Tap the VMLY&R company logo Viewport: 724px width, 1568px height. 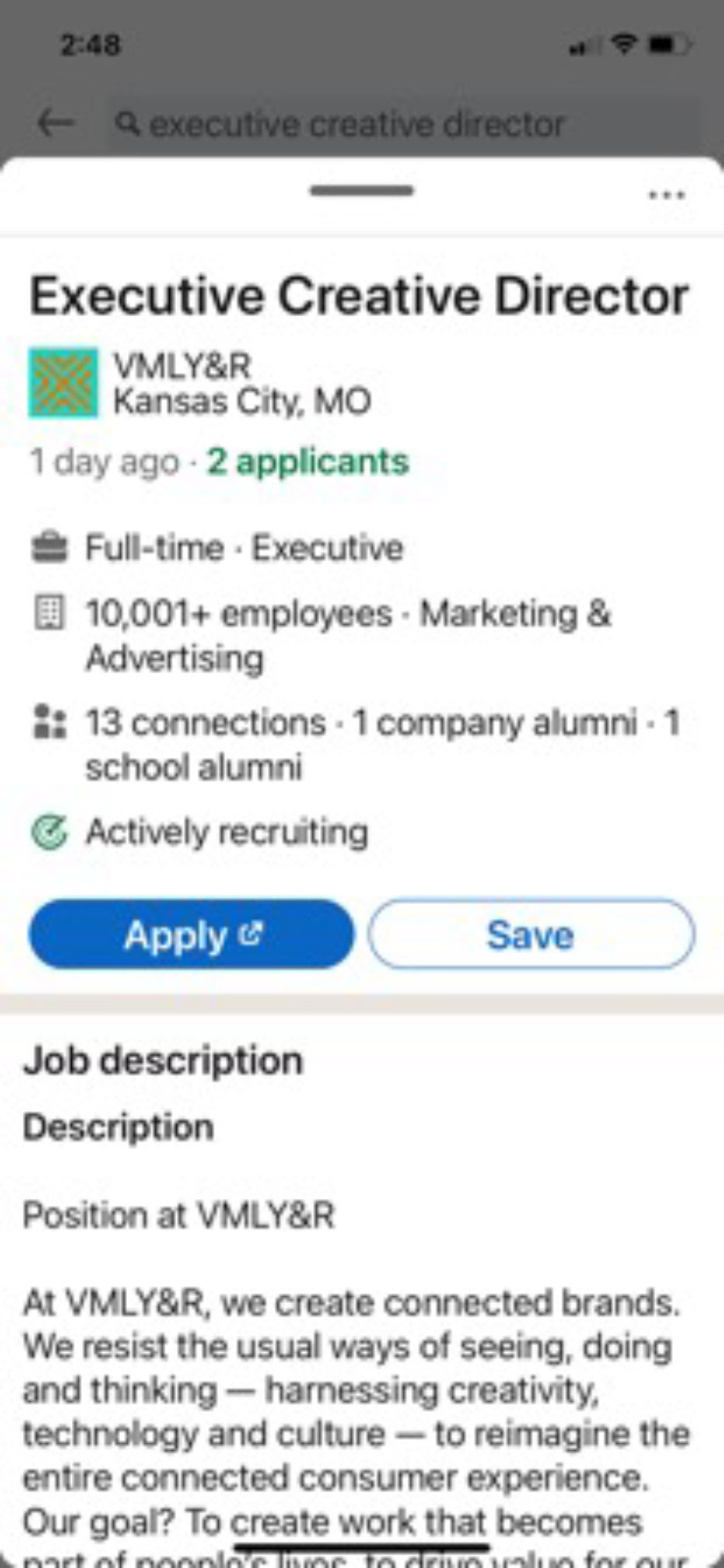pos(64,383)
